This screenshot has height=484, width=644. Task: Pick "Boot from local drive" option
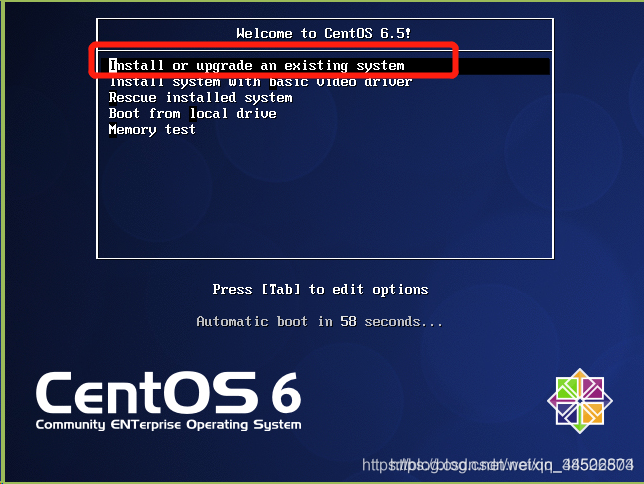tap(192, 113)
